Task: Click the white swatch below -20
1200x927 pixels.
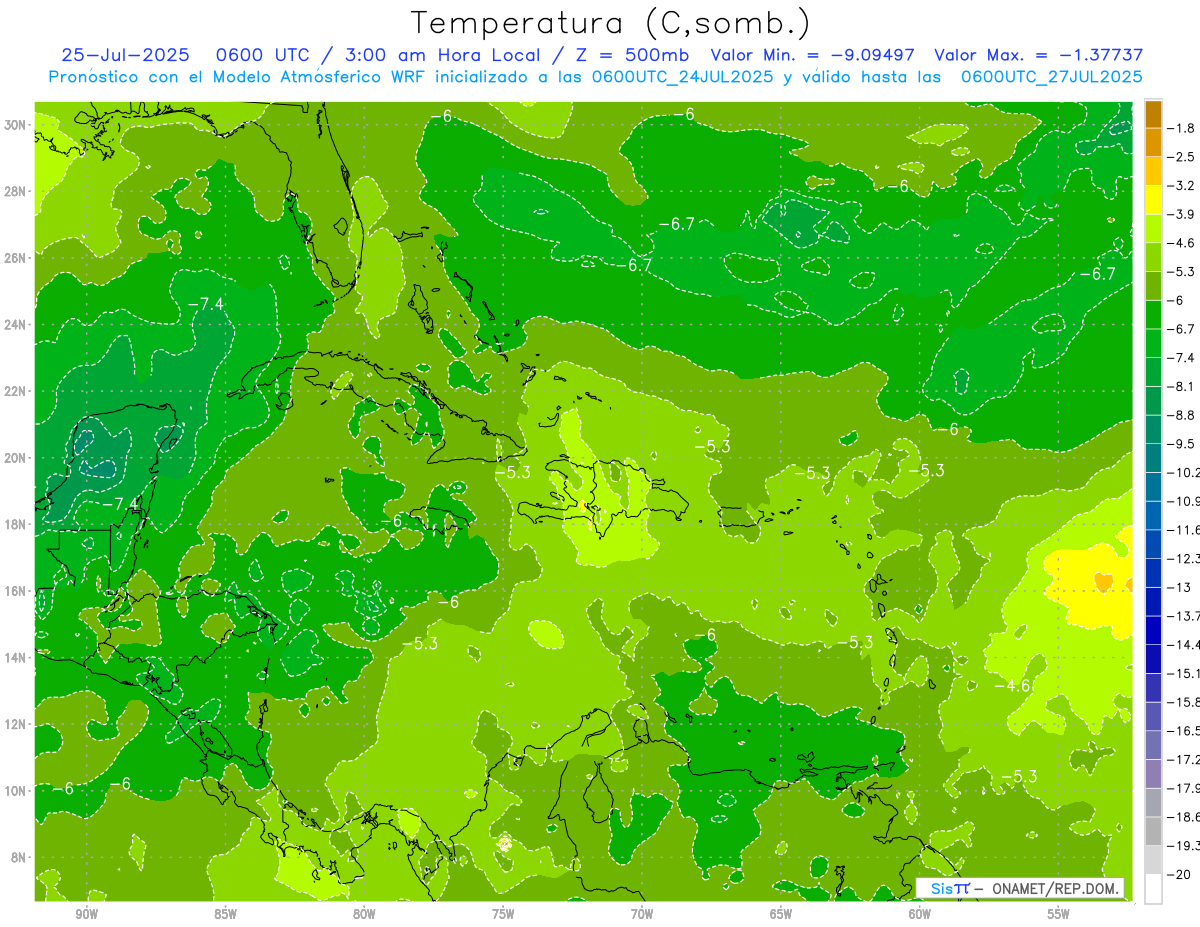Action: [x=1153, y=888]
